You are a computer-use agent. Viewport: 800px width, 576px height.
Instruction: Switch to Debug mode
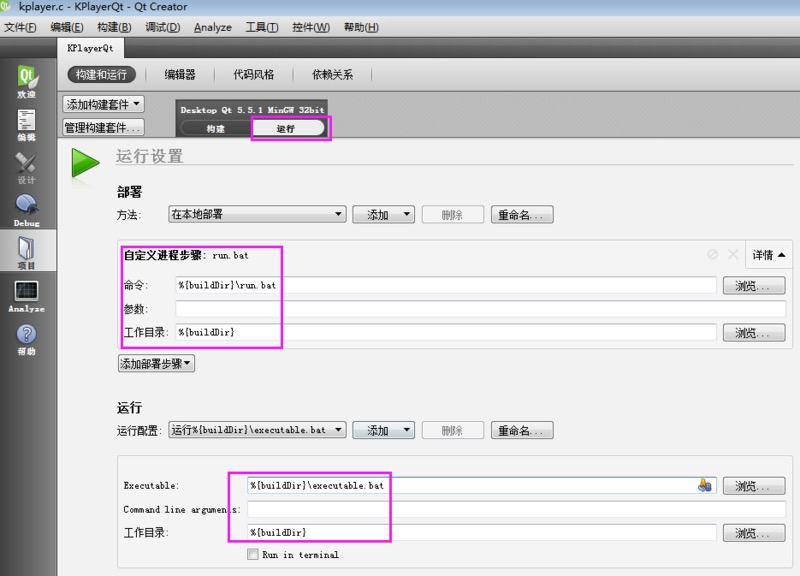click(x=27, y=211)
